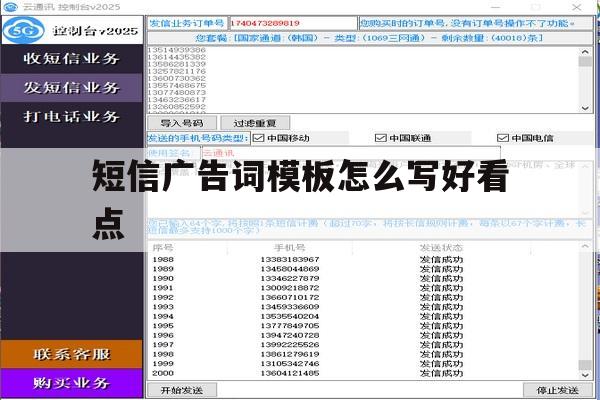The height and width of the screenshot is (400, 600).
Task: Click the 购买业务 button
Action: (72, 383)
